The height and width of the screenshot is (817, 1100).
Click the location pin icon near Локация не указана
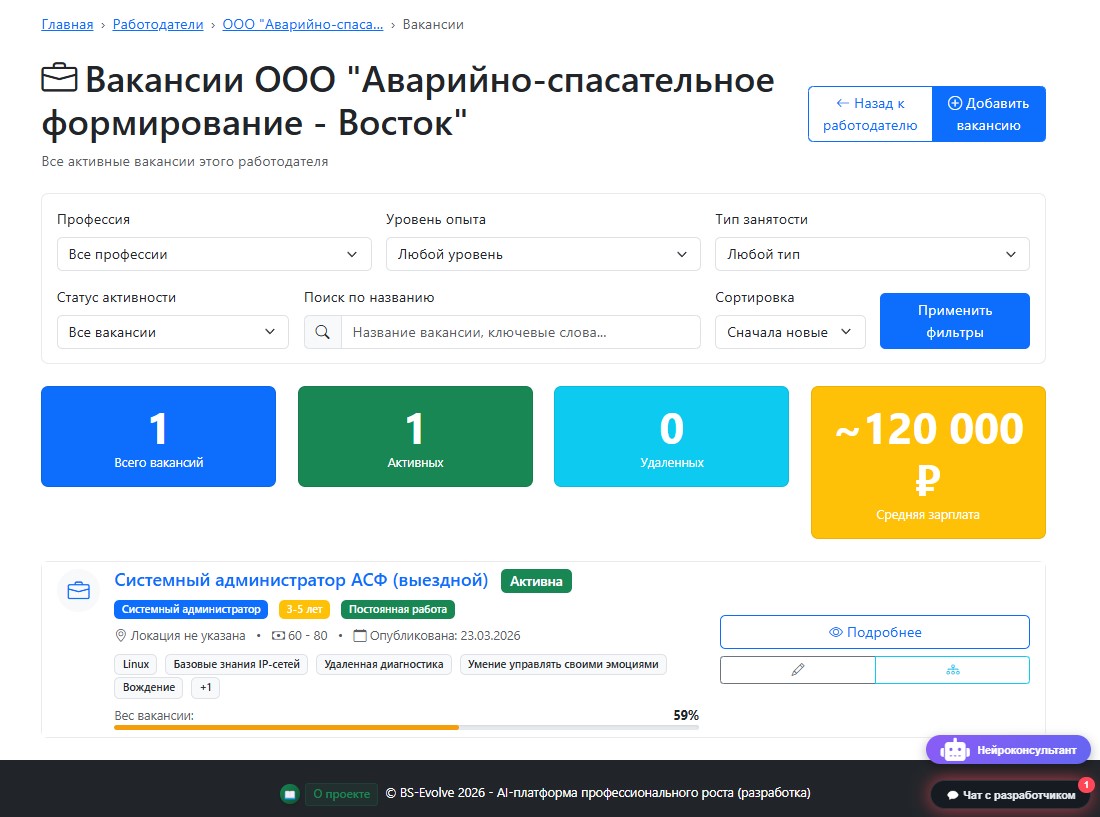(x=121, y=635)
